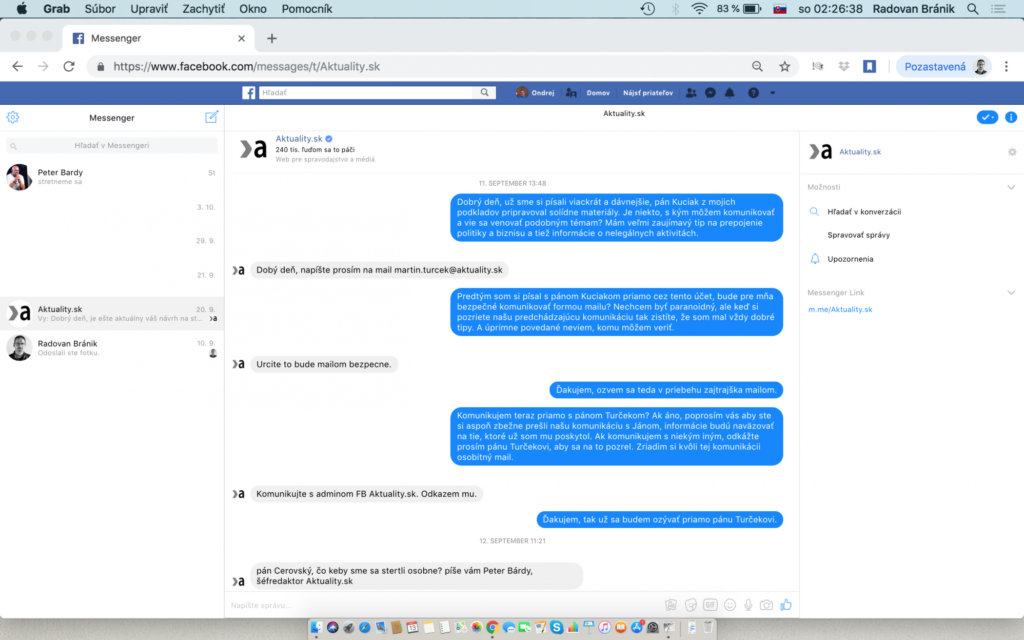The height and width of the screenshot is (640, 1024).
Task: Click the Wi-Fi status icon
Action: click(x=699, y=8)
